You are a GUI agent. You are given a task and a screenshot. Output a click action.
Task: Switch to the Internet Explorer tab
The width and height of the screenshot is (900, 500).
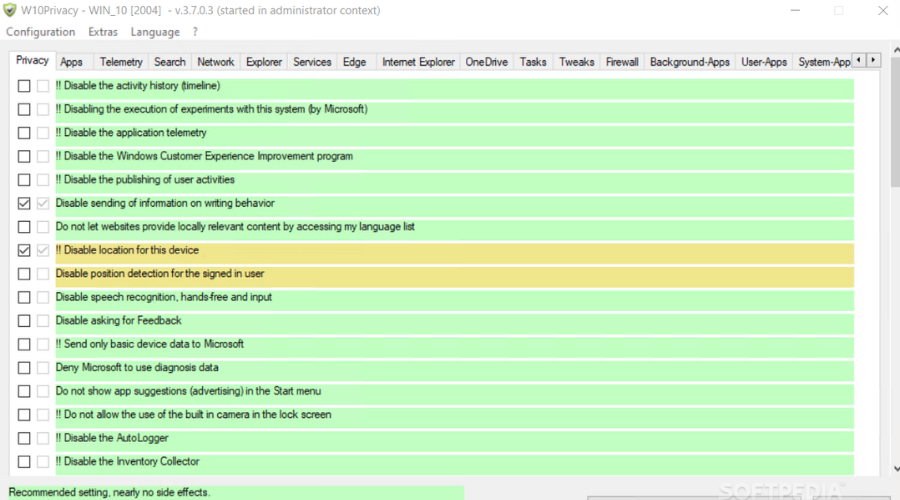click(x=418, y=62)
